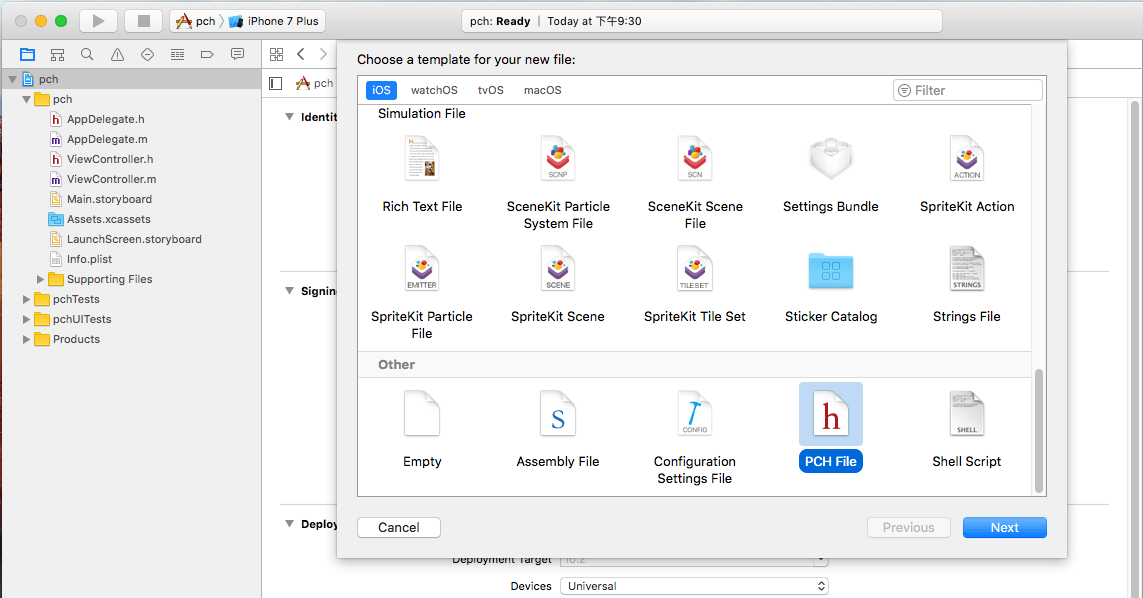This screenshot has height=598, width=1143.
Task: Click the template list vertical scrollbar
Action: [x=1039, y=430]
